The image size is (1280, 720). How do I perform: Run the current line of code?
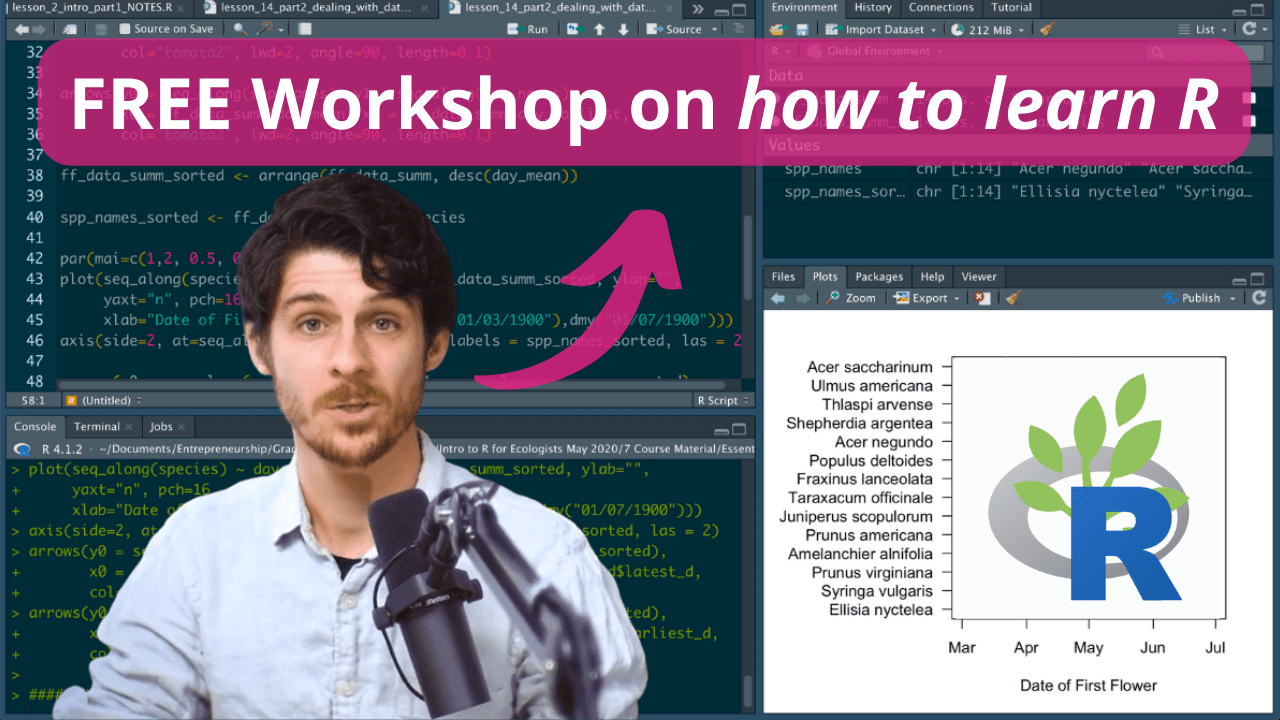pyautogui.click(x=527, y=28)
